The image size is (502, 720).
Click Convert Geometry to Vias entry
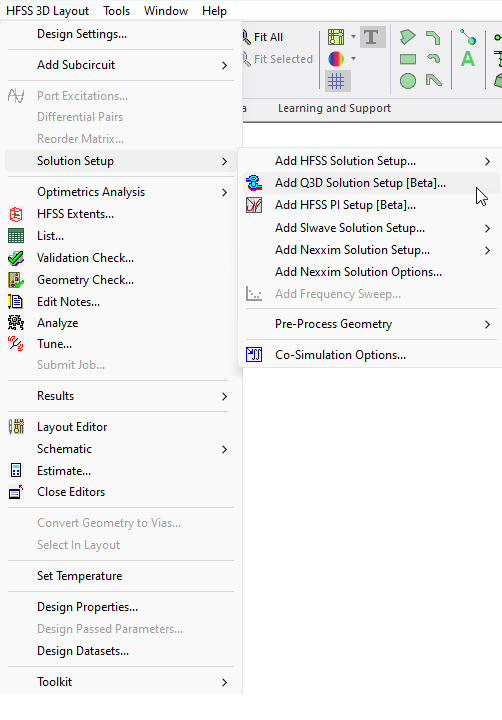click(121, 523)
